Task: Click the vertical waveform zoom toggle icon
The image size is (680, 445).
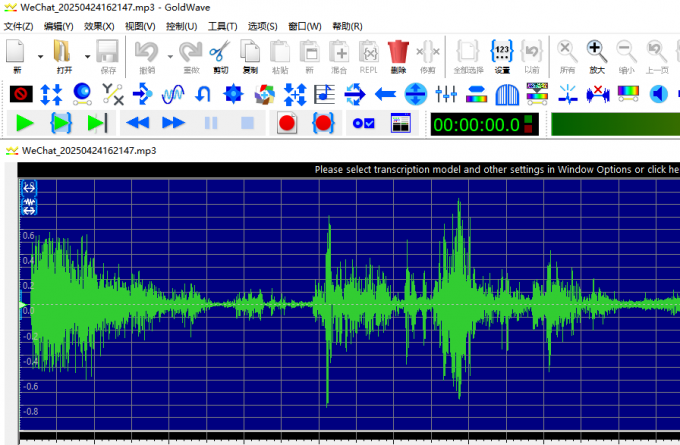Action: (x=29, y=206)
